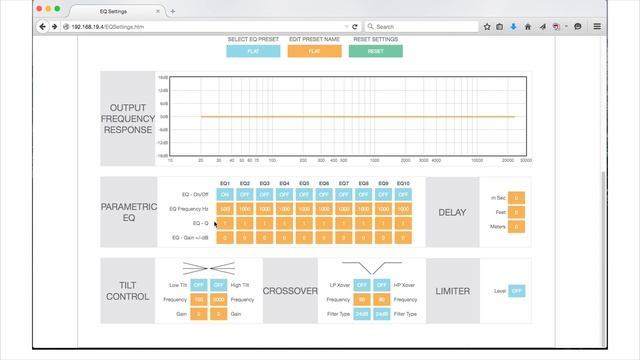Click the paper plane send icon
Screen dimensions: 640x360
click(x=542, y=27)
